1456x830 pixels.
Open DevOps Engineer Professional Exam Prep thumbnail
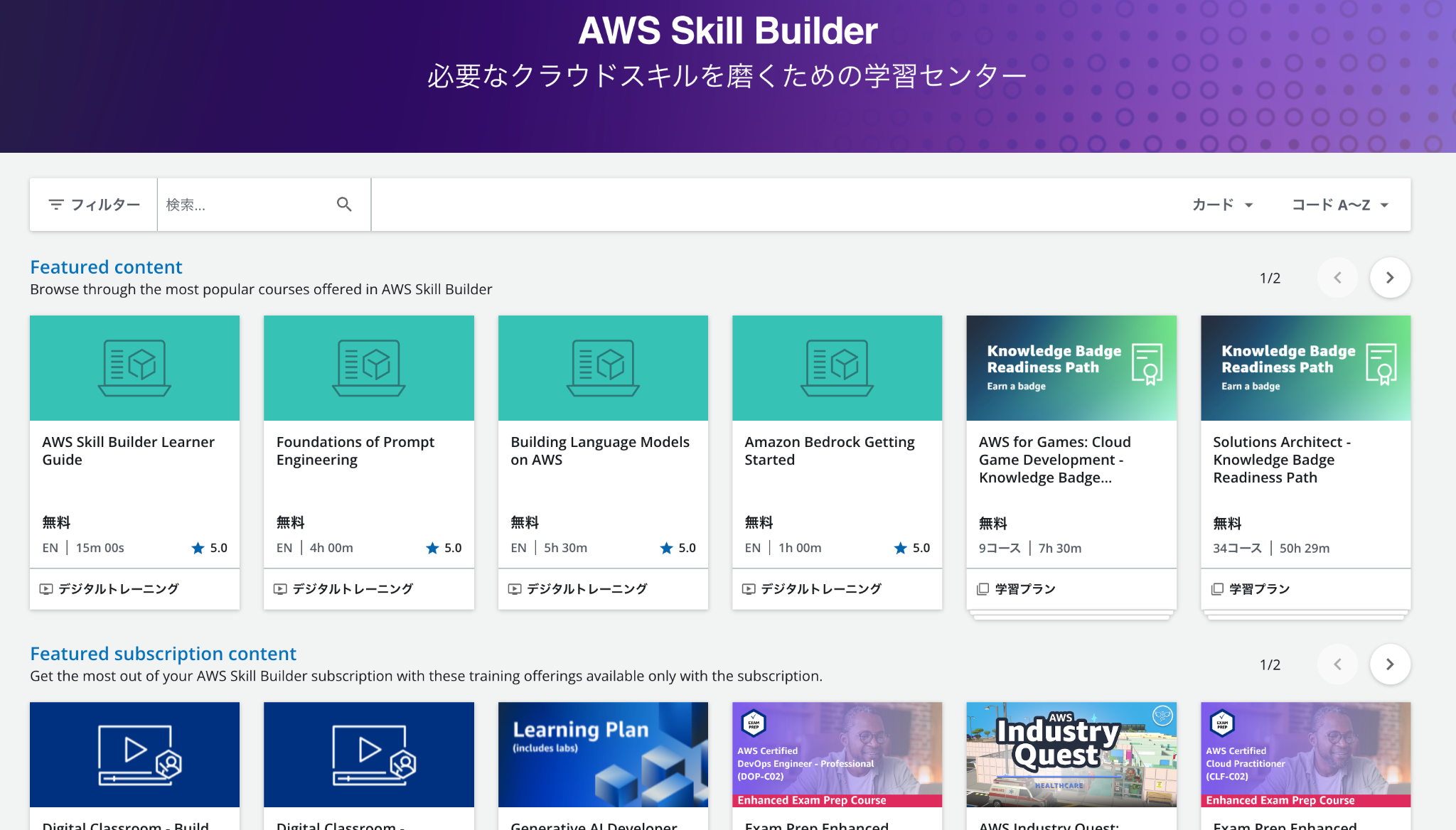[837, 755]
